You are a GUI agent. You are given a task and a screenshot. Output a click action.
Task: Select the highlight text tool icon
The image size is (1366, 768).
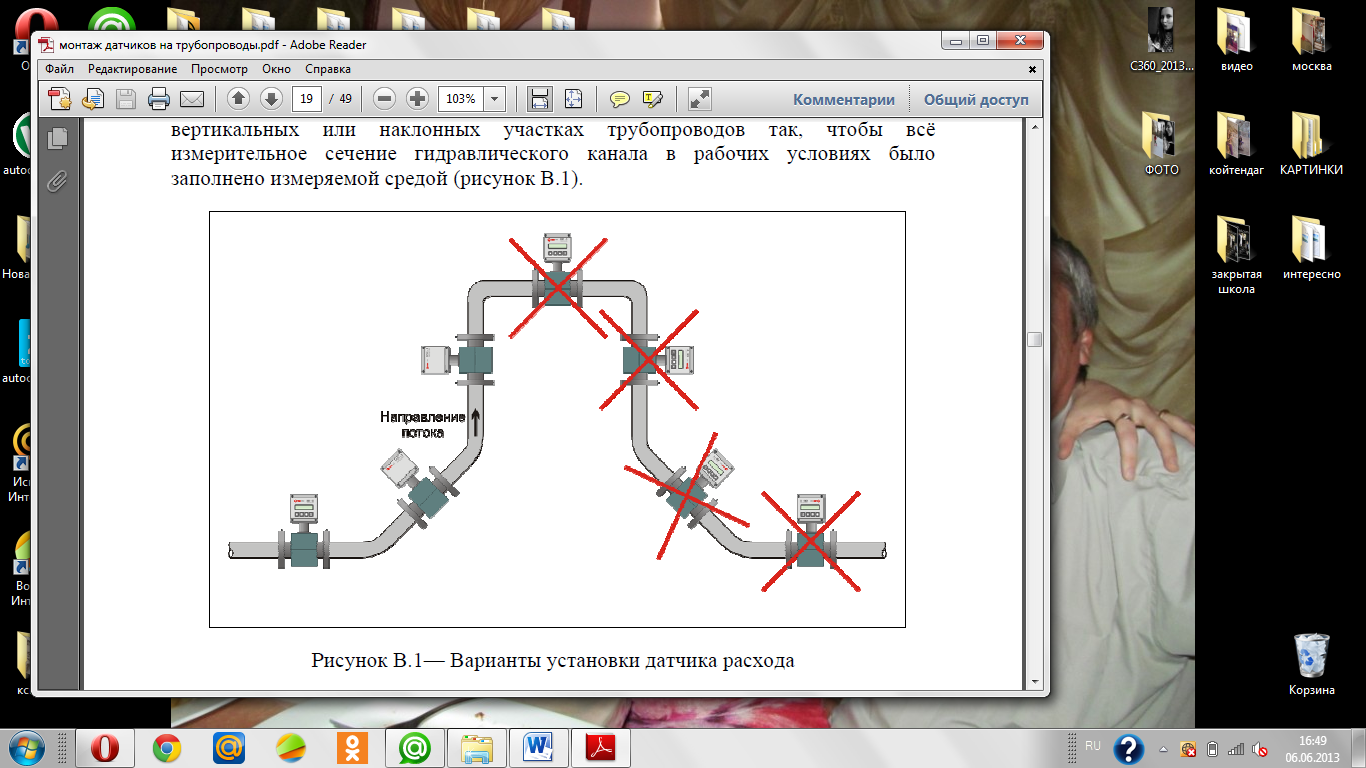point(653,99)
